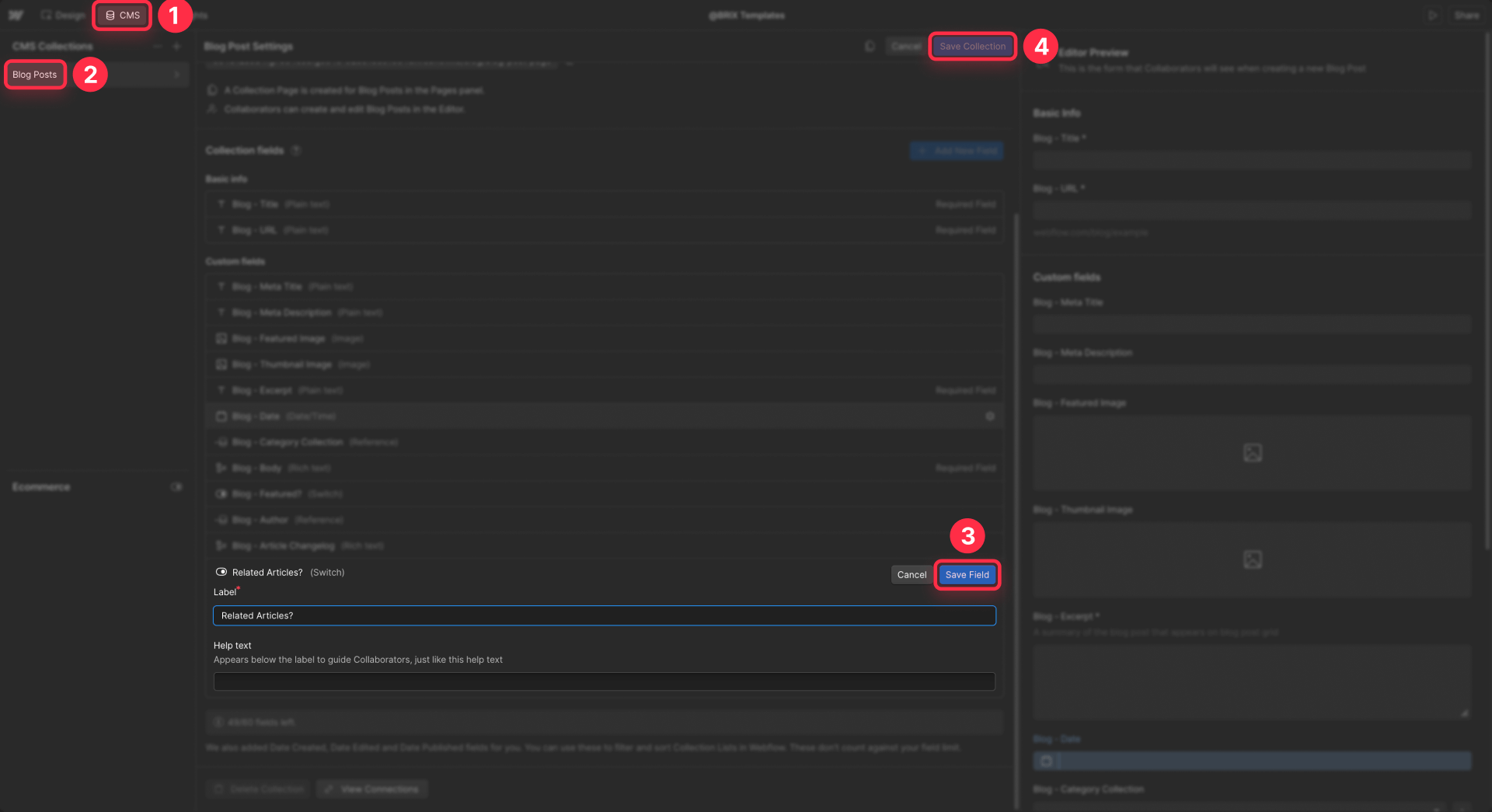Click the Webflow logo in the top bar

[x=16, y=15]
